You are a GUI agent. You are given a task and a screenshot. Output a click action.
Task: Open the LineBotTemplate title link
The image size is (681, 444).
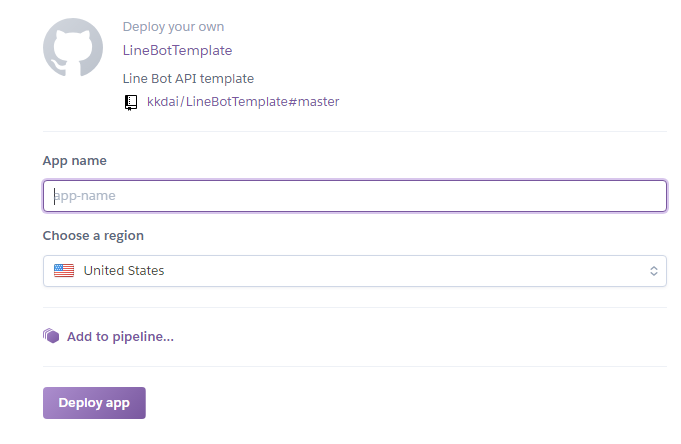click(177, 50)
